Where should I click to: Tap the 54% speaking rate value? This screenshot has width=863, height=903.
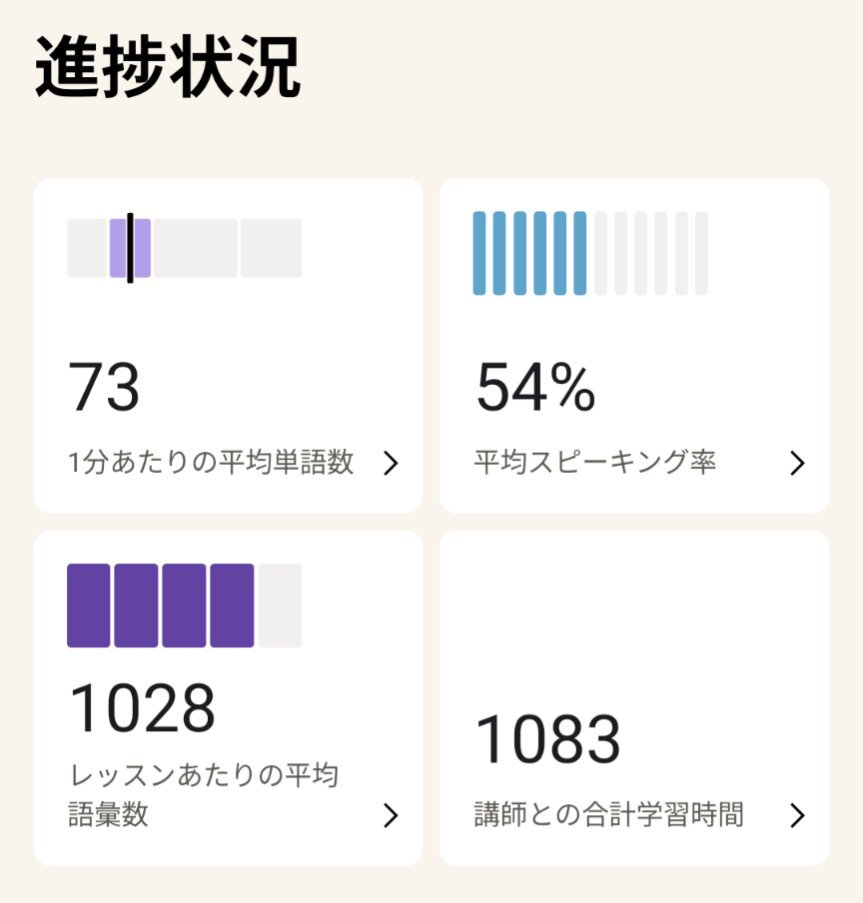535,388
